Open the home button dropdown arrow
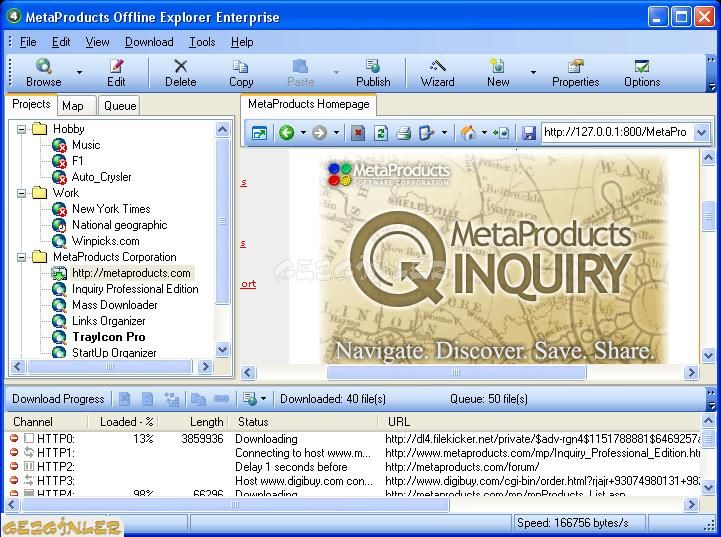The height and width of the screenshot is (537, 721). coord(484,133)
